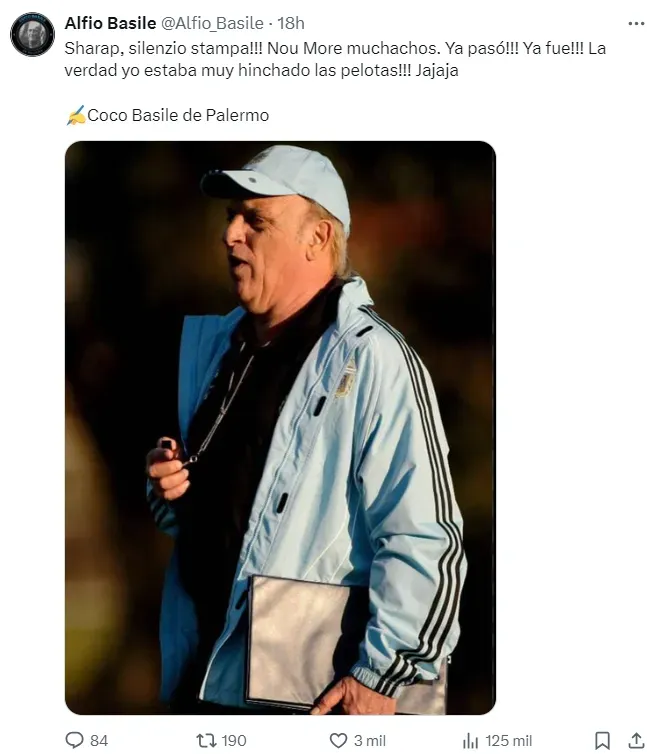
Task: Click the 'Coco Basile de Palermo' signature line
Action: (x=178, y=115)
